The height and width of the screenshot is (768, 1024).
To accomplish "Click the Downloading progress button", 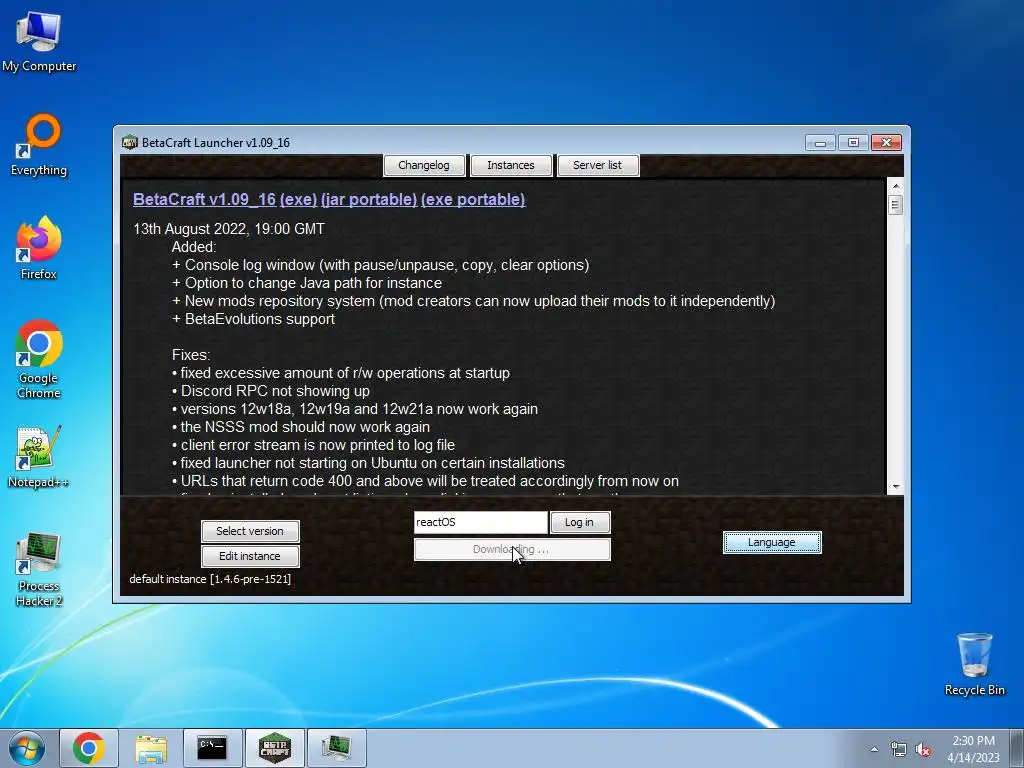I will (x=512, y=550).
